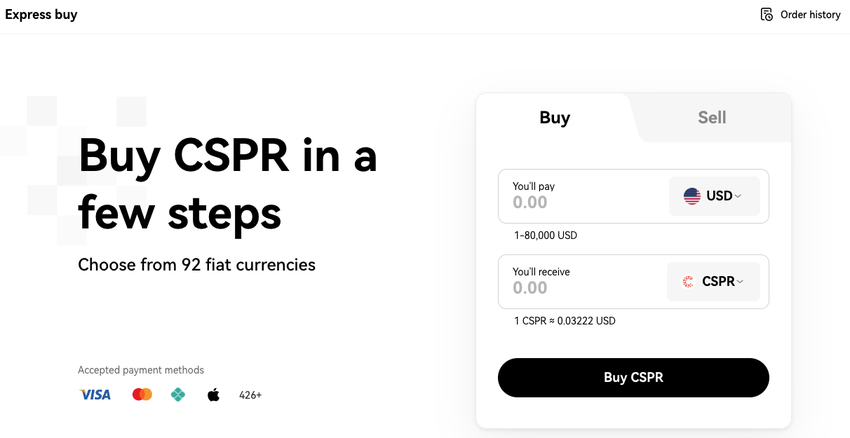Click the Express buy page title
This screenshot has height=438, width=850.
pyautogui.click(x=41, y=15)
